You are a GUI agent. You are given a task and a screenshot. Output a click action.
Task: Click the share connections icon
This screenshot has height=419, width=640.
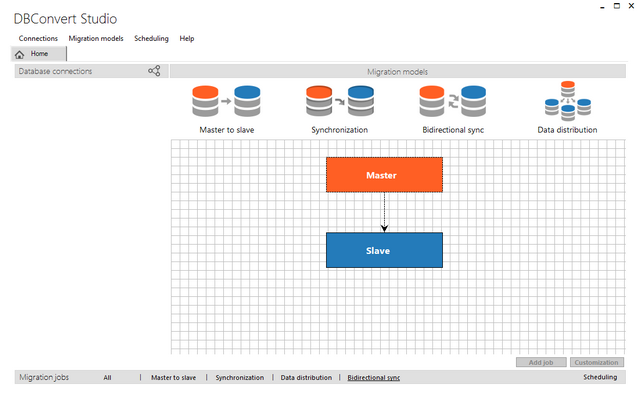154,71
